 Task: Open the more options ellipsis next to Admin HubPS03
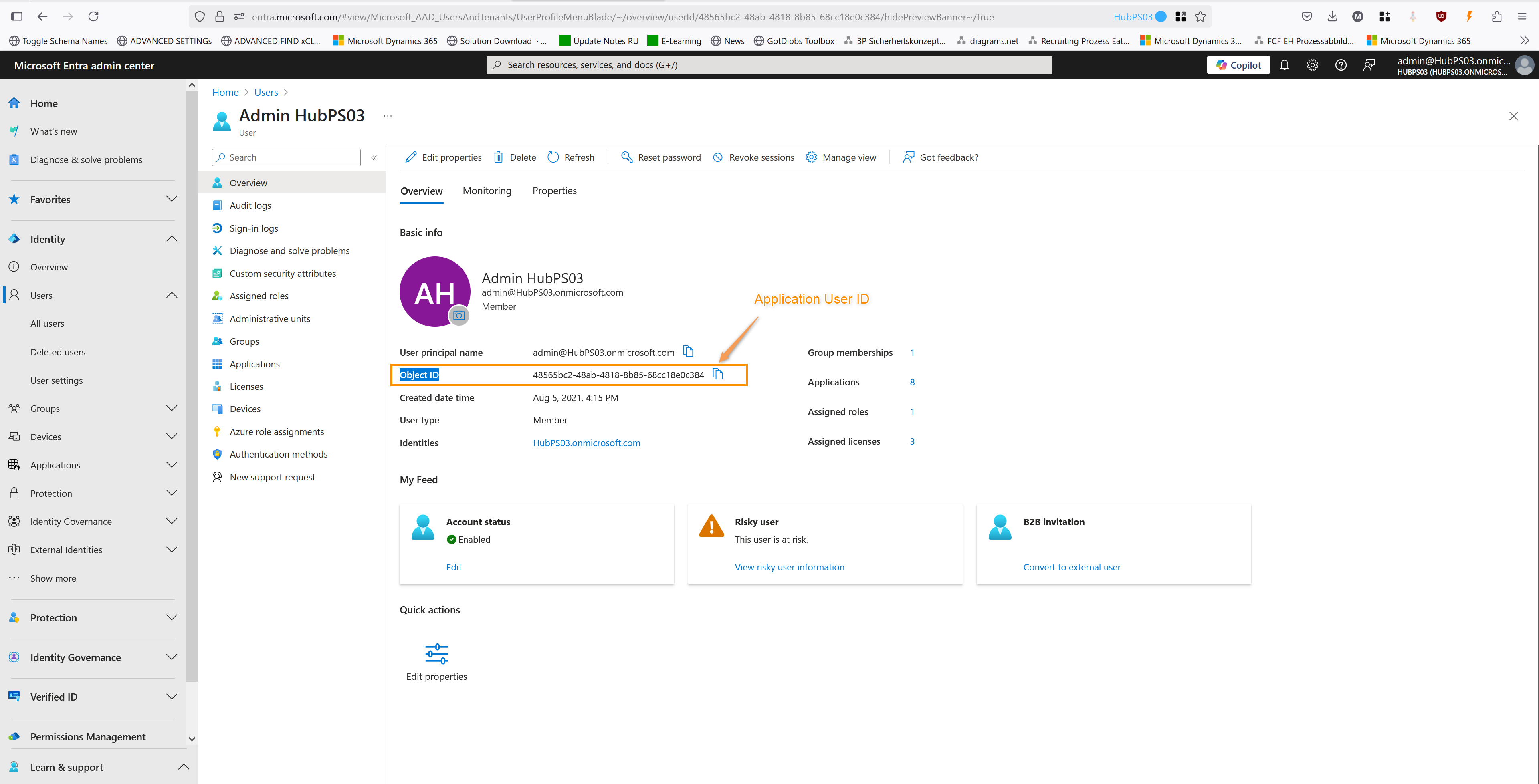[388, 116]
